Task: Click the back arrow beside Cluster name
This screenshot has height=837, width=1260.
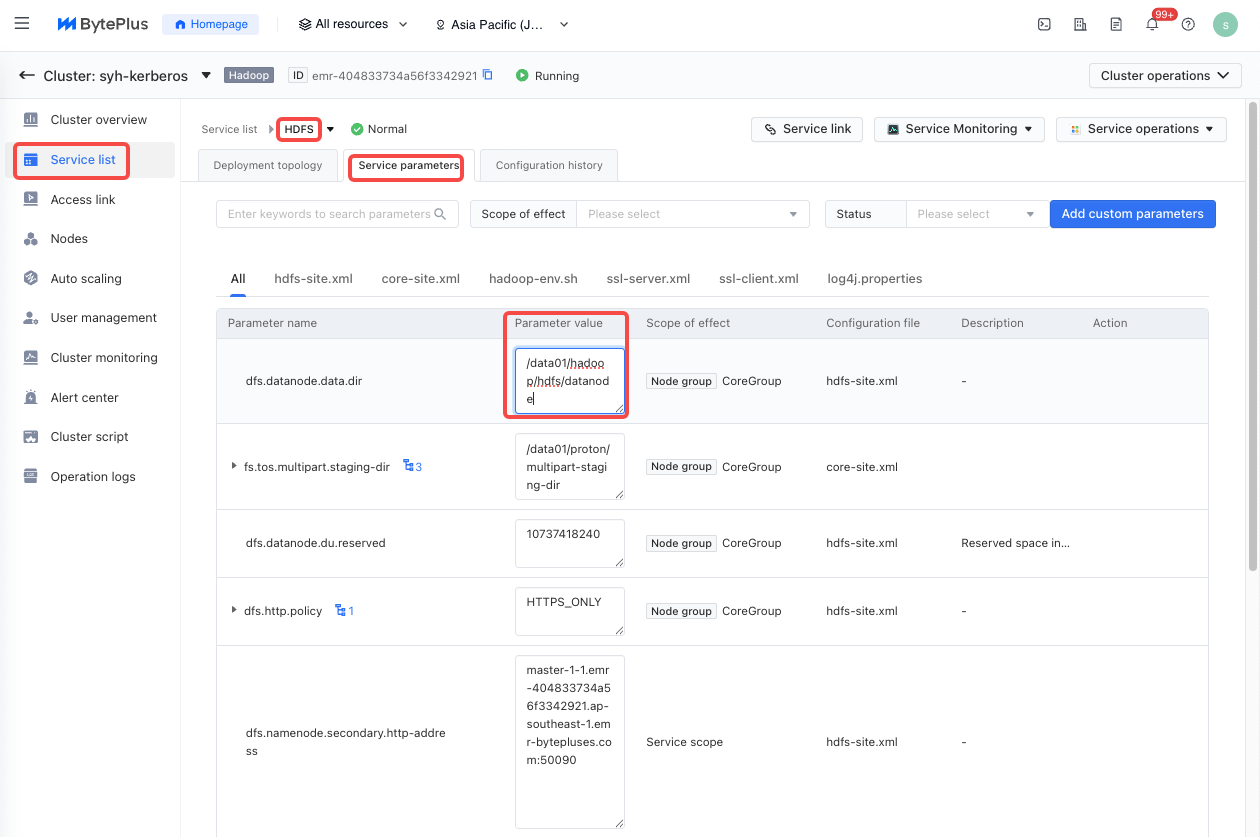Action: click(27, 76)
